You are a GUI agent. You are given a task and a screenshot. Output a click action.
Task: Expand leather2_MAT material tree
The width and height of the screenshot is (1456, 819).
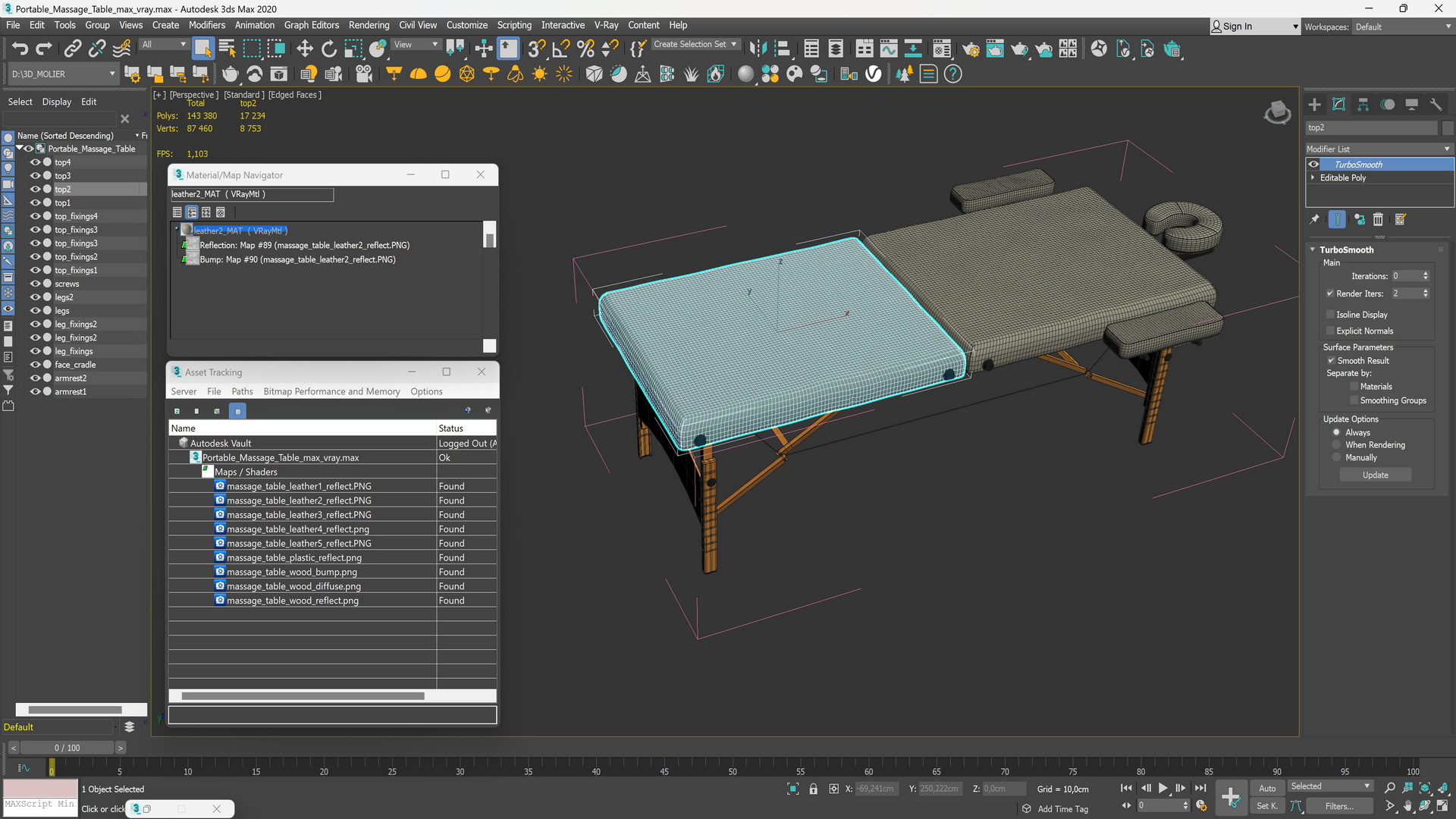(x=177, y=230)
